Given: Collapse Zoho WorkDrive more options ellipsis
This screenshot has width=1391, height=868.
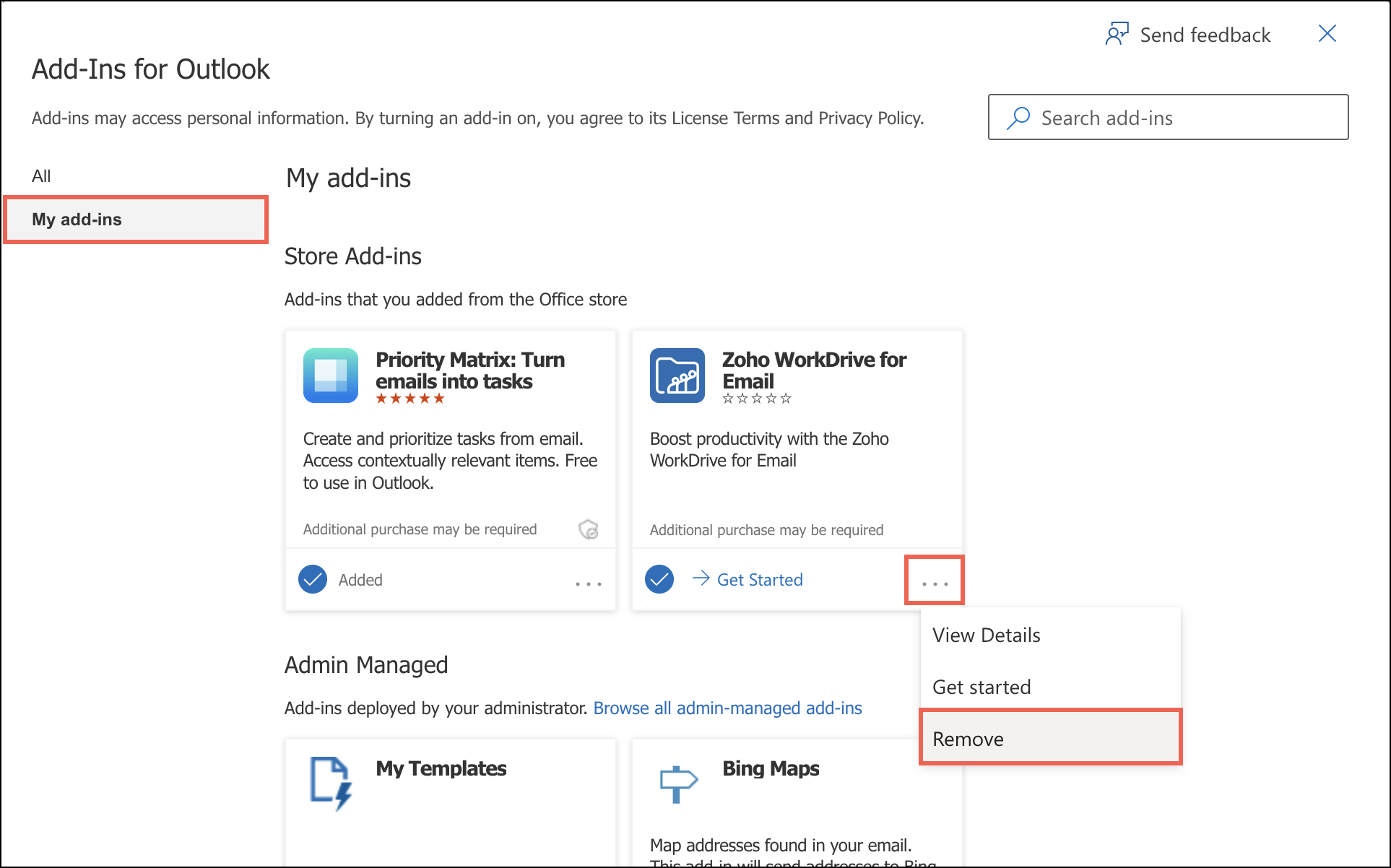Looking at the screenshot, I should pos(935,582).
